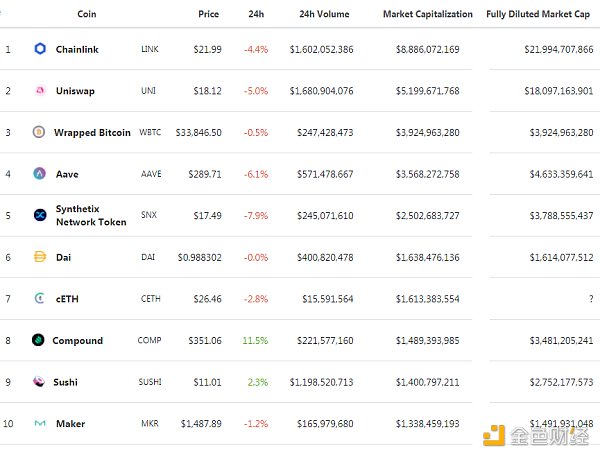Select the MKR ticker symbol
Viewport: 600px width, 457px height.
click(x=150, y=423)
